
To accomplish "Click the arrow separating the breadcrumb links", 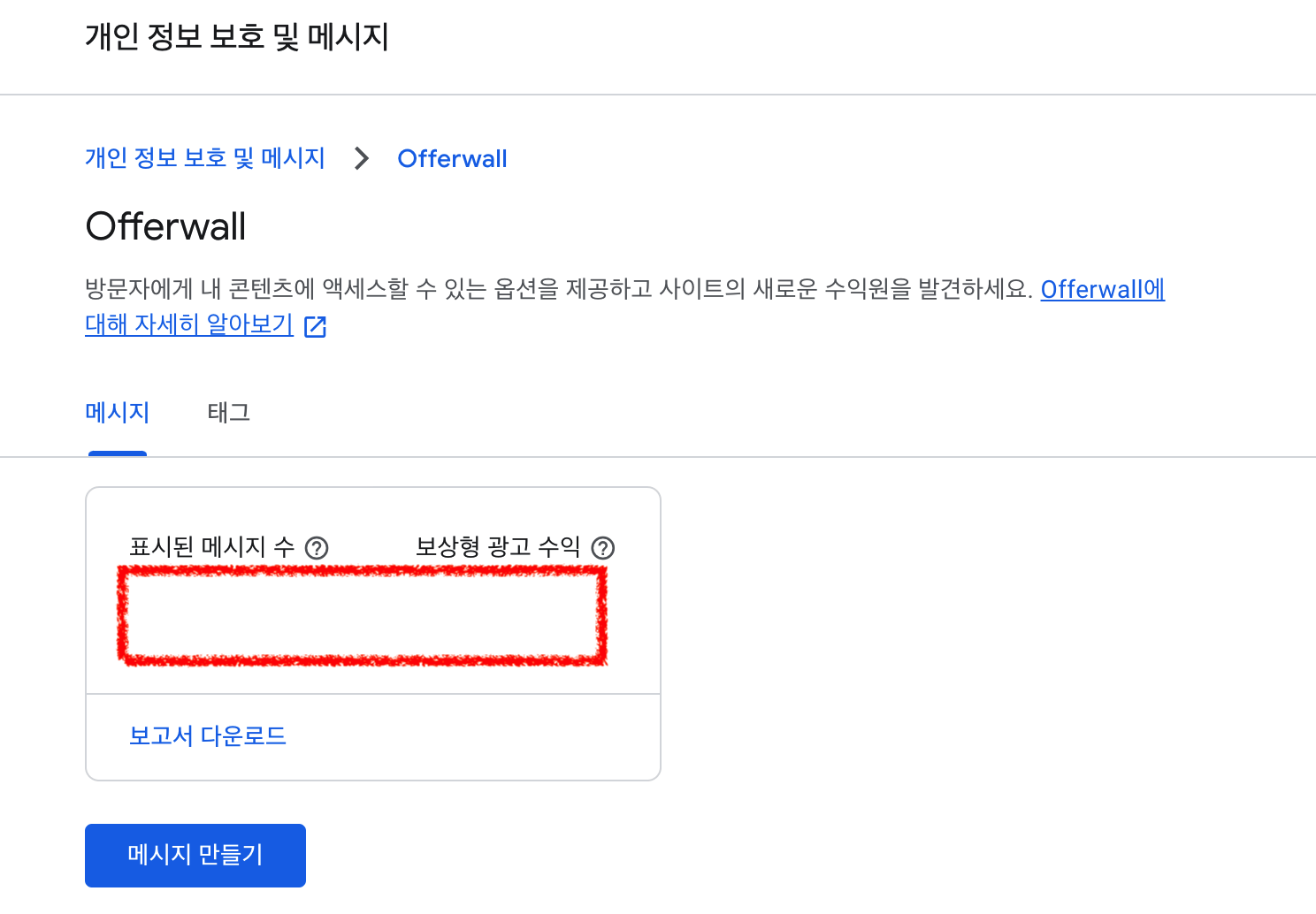I will (361, 159).
